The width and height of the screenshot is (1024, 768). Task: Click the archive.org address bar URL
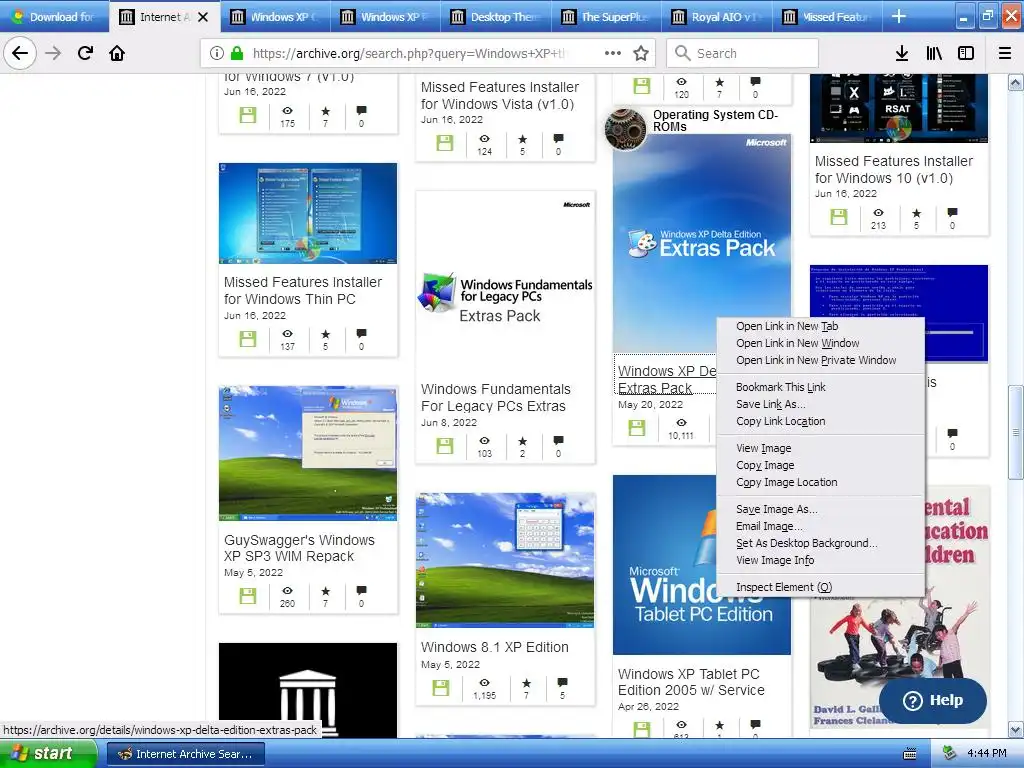point(409,53)
